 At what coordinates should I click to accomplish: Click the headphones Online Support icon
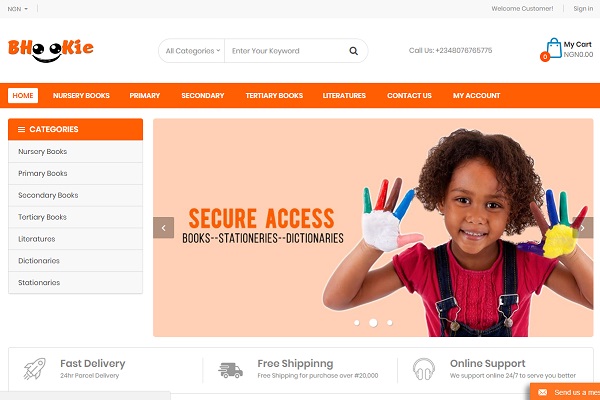click(424, 369)
